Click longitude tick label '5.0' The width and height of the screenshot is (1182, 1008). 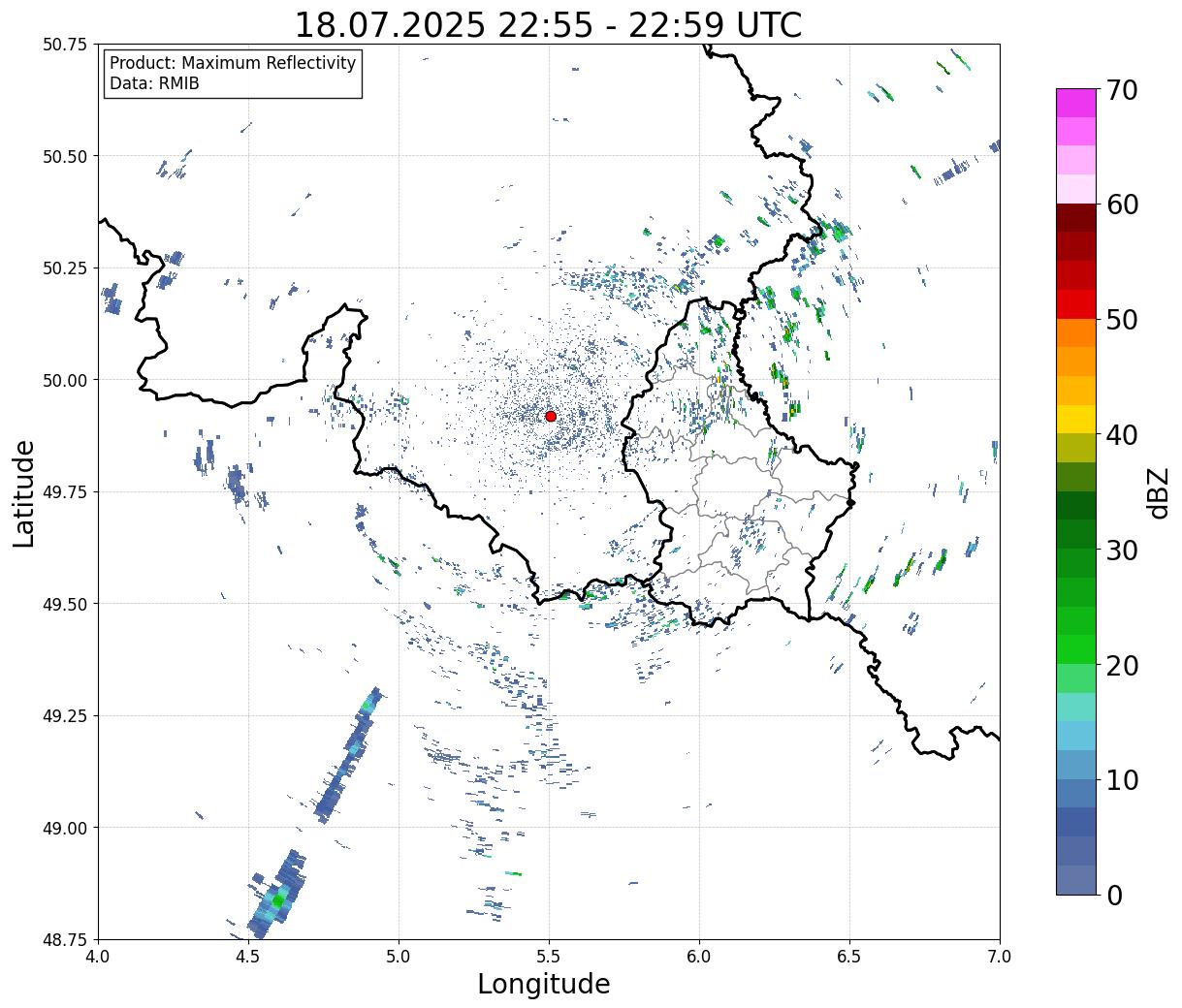[399, 957]
